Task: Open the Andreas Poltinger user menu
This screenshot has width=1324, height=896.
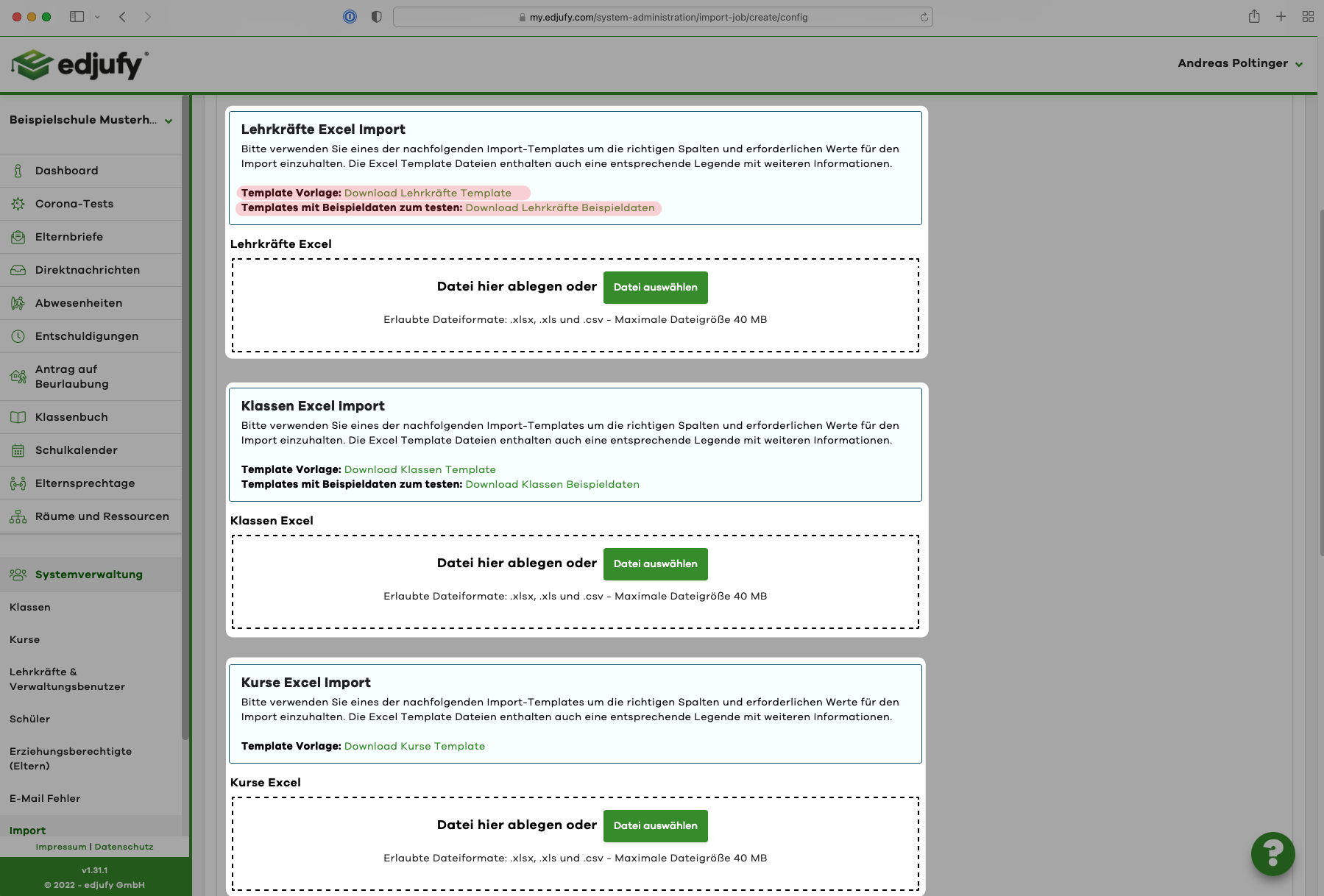Action: point(1239,63)
